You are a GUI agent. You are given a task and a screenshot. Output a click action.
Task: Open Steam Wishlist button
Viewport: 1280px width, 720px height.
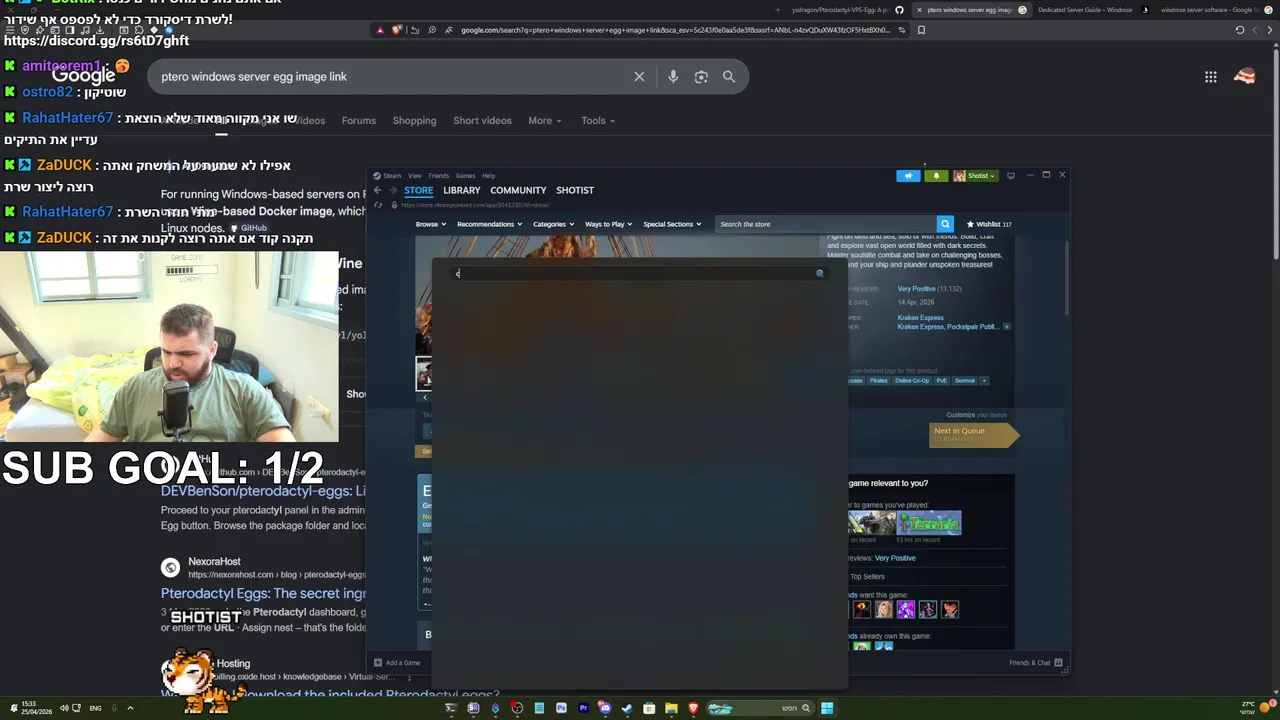(x=989, y=224)
